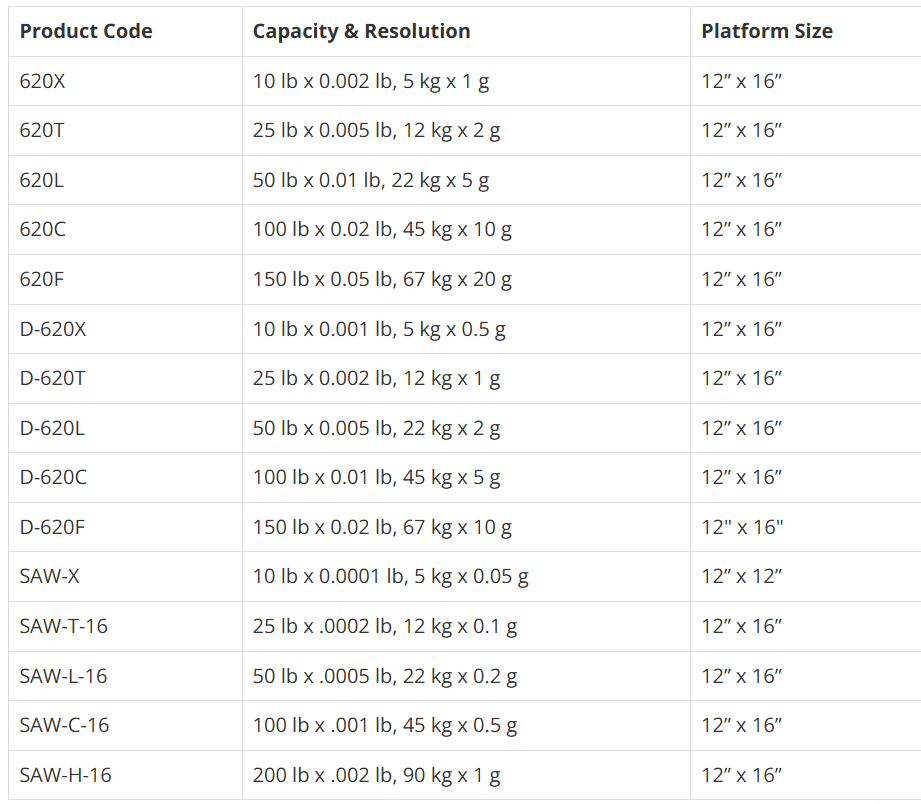Select the D-620X product code
This screenshot has width=921, height=804.
(53, 329)
